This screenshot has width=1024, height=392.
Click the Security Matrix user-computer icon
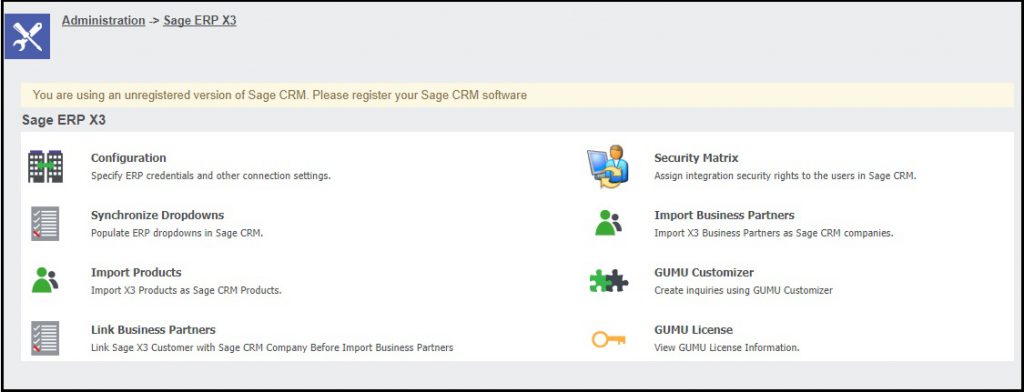tap(607, 166)
